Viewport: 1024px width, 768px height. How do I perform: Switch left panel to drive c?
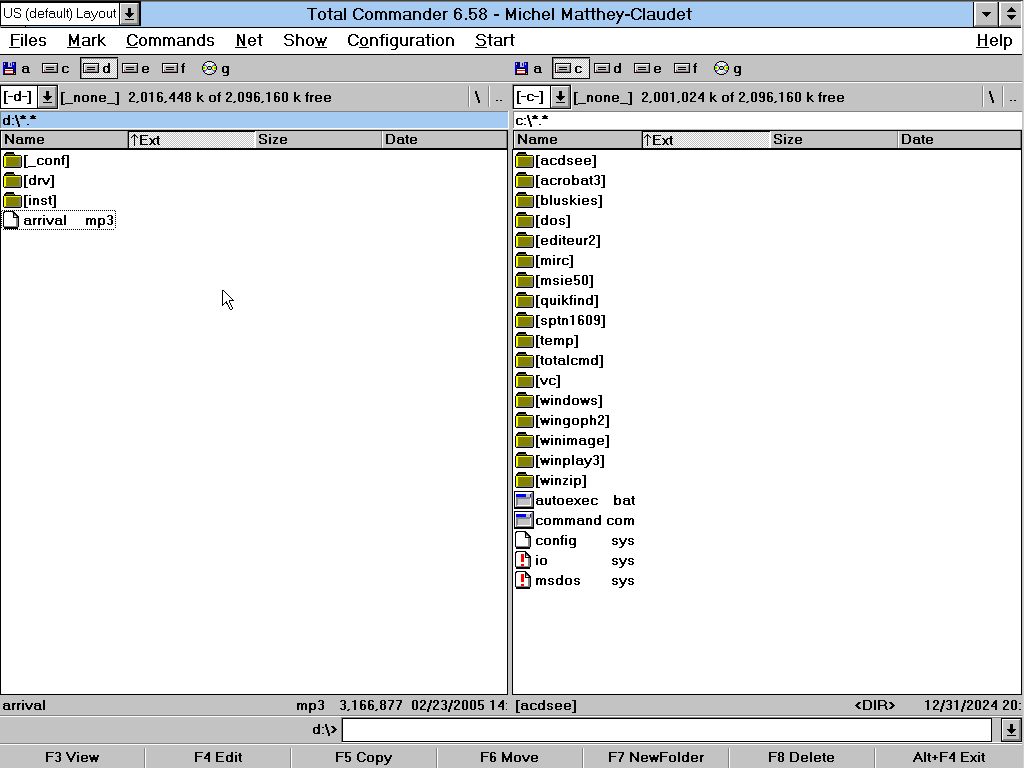55,68
